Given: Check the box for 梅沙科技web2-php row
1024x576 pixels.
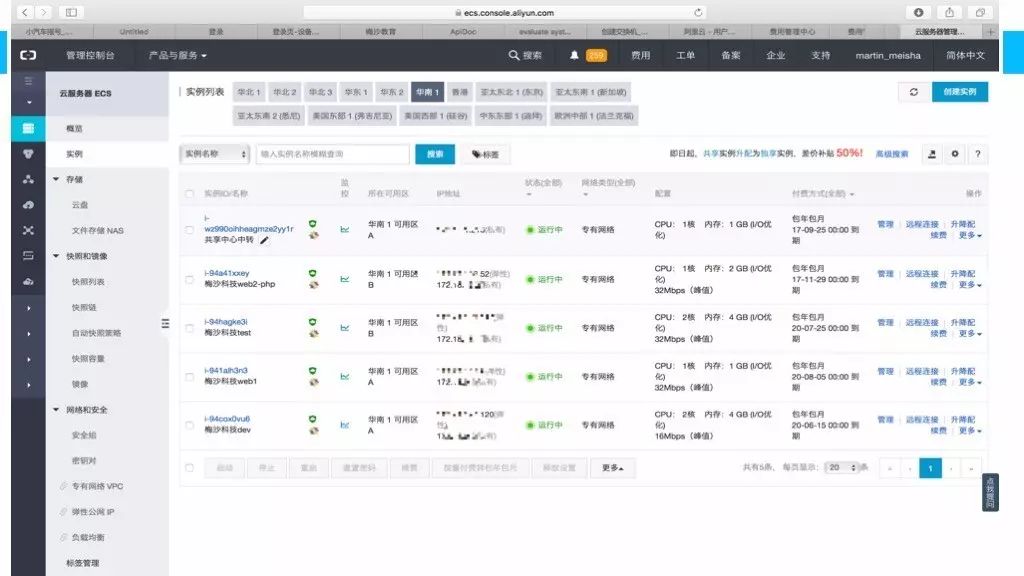Looking at the screenshot, I should tap(189, 280).
